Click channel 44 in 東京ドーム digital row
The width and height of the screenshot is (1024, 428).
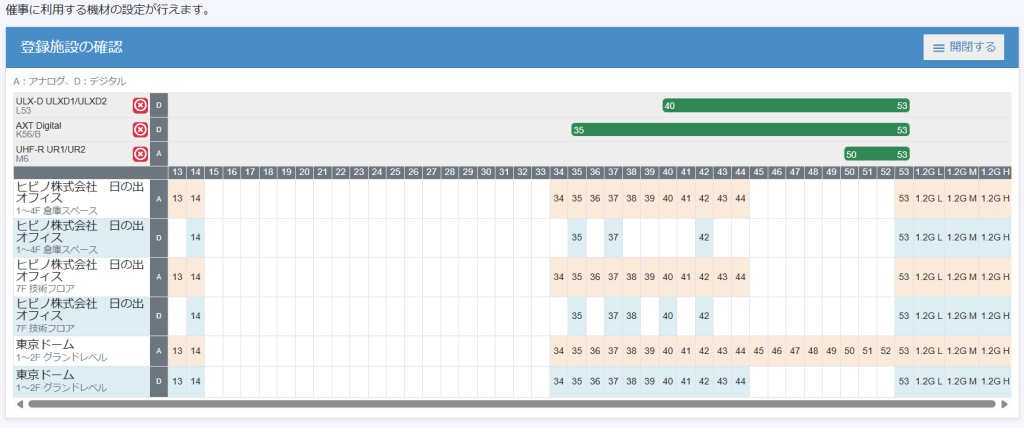coord(740,381)
